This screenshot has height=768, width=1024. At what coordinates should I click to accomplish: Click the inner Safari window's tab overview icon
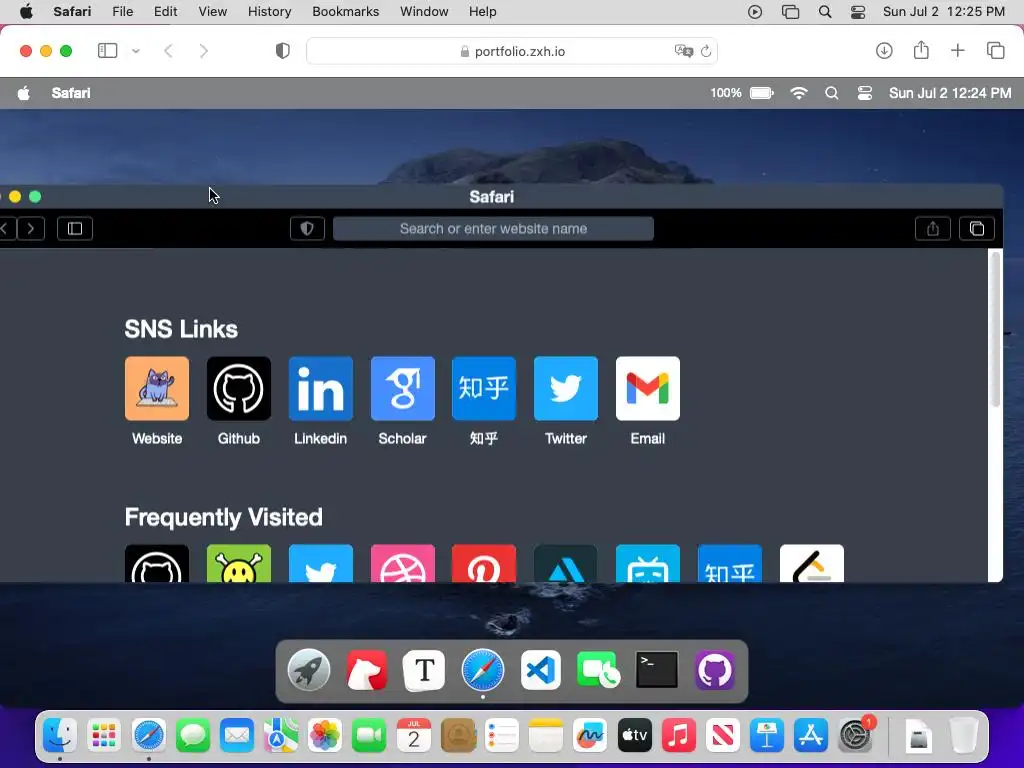(x=976, y=229)
